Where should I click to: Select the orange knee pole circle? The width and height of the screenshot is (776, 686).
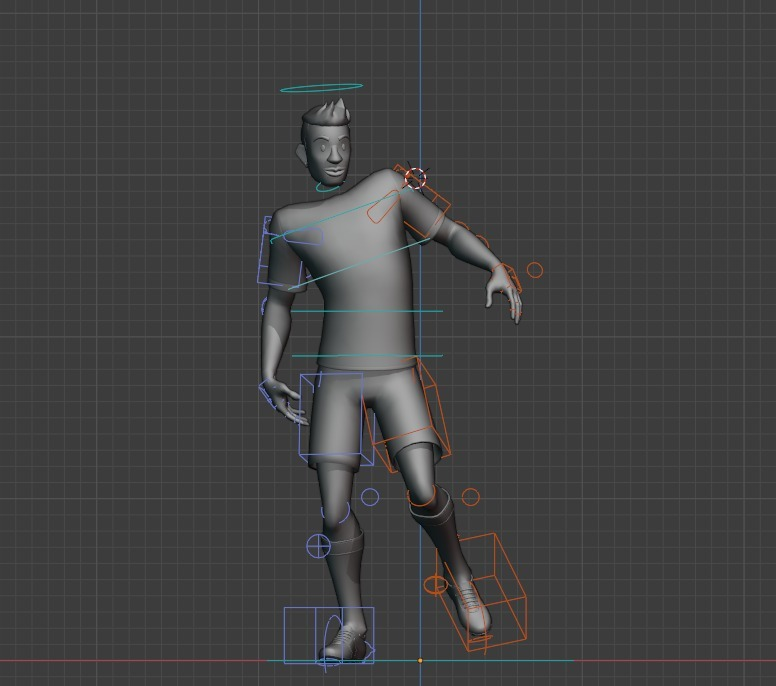click(471, 497)
